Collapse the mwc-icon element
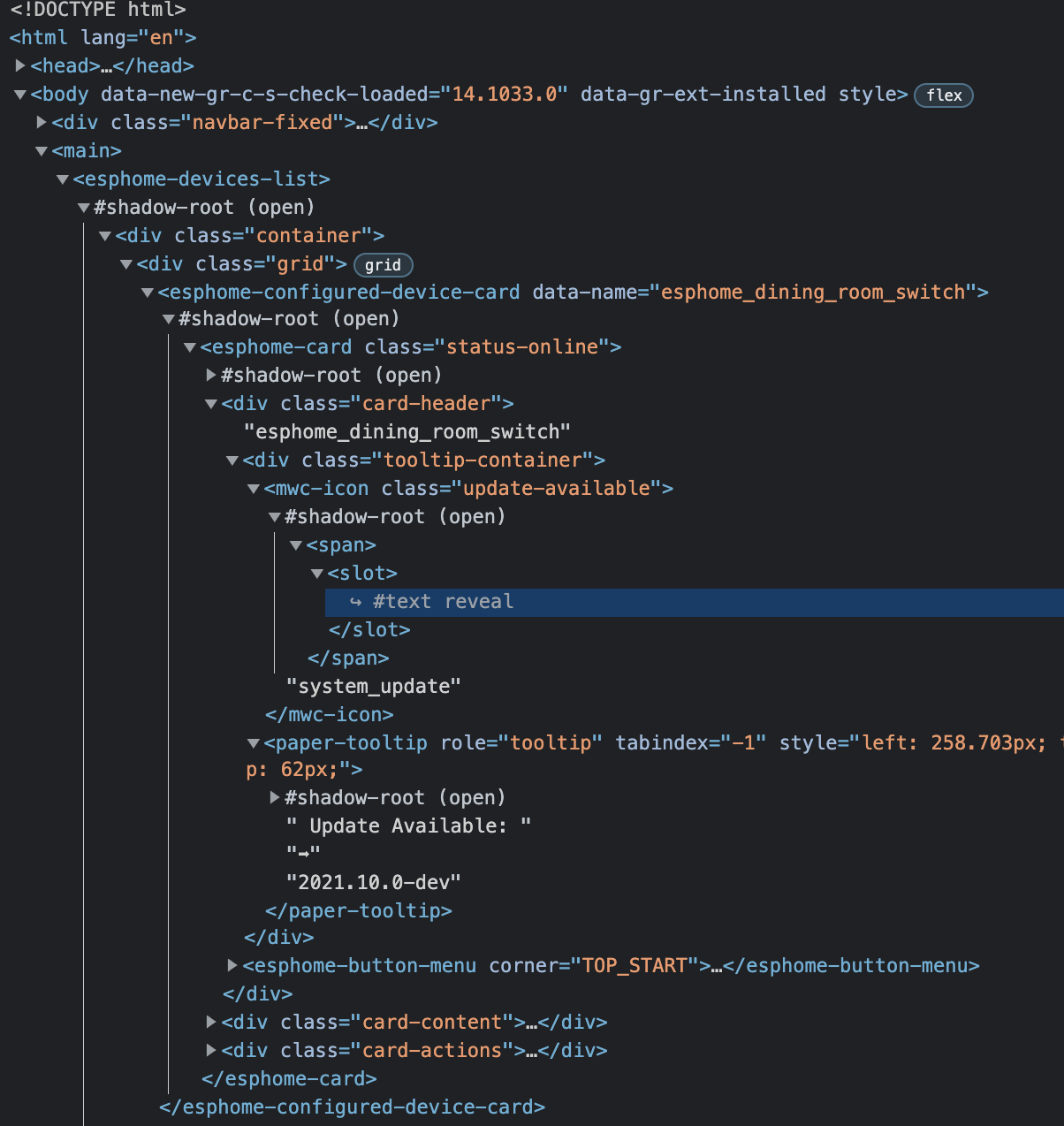 tap(253, 488)
